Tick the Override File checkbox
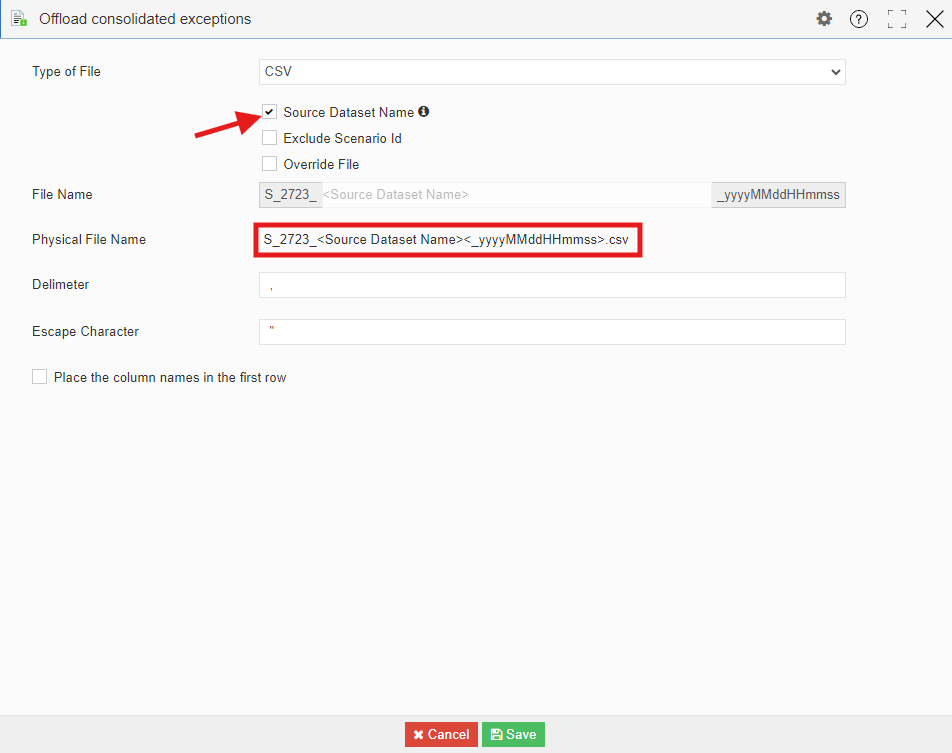The image size is (952, 753). tap(269, 164)
